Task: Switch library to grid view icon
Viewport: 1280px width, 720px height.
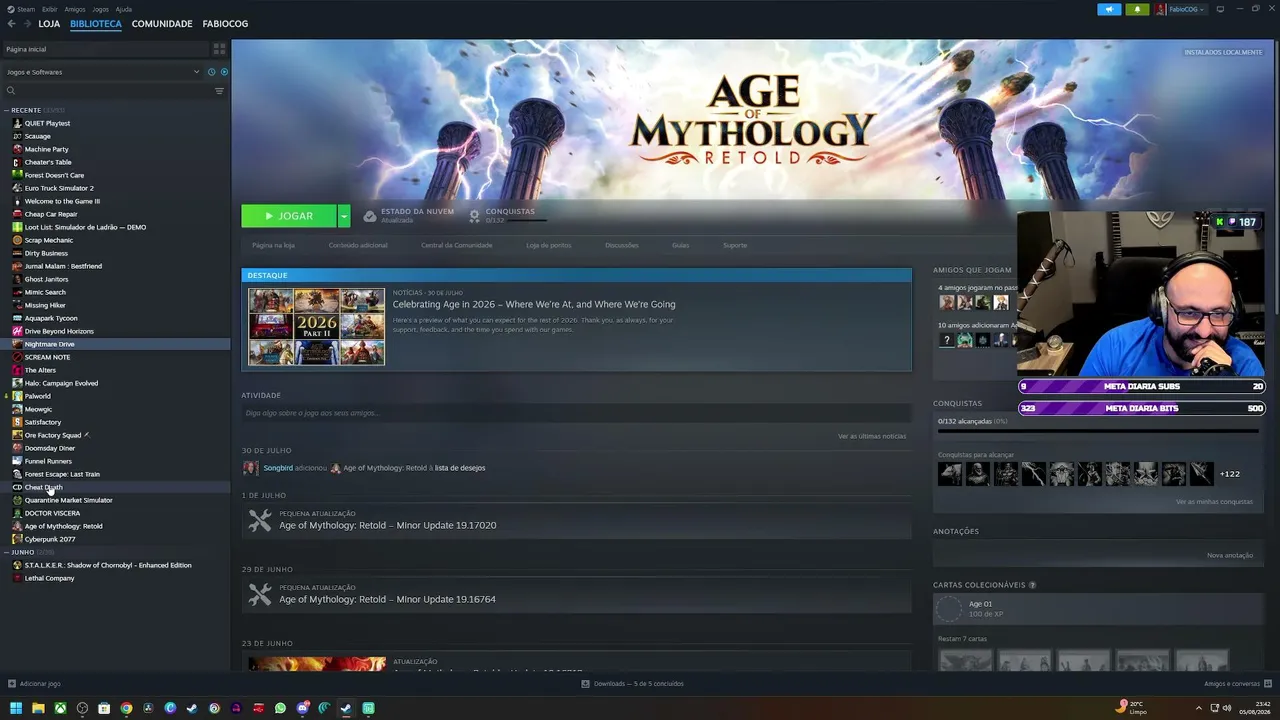Action: (x=219, y=48)
